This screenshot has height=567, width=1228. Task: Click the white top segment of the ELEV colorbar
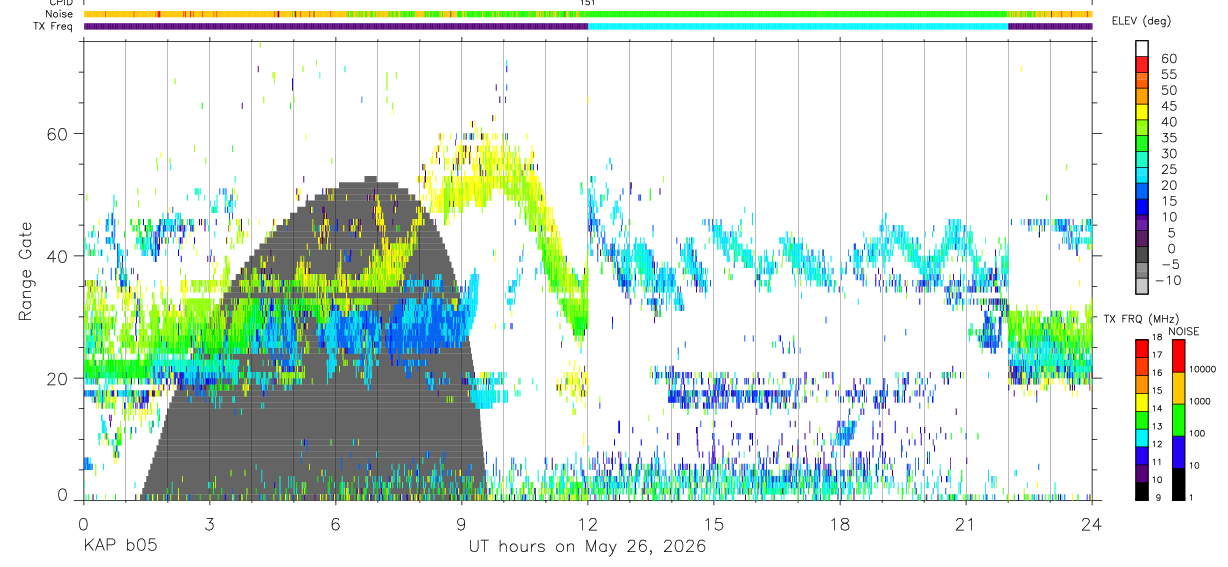pos(1142,49)
